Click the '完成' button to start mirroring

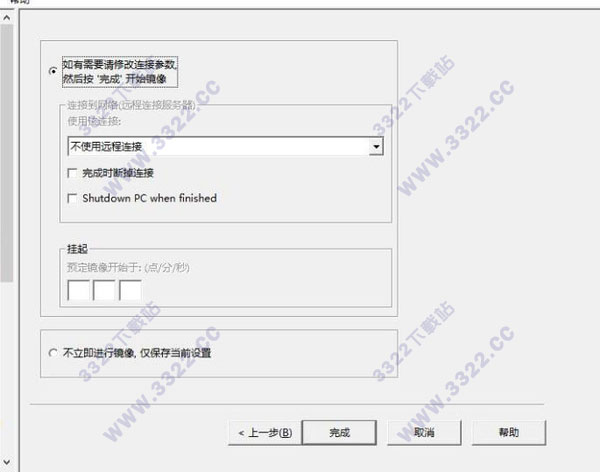click(x=339, y=433)
